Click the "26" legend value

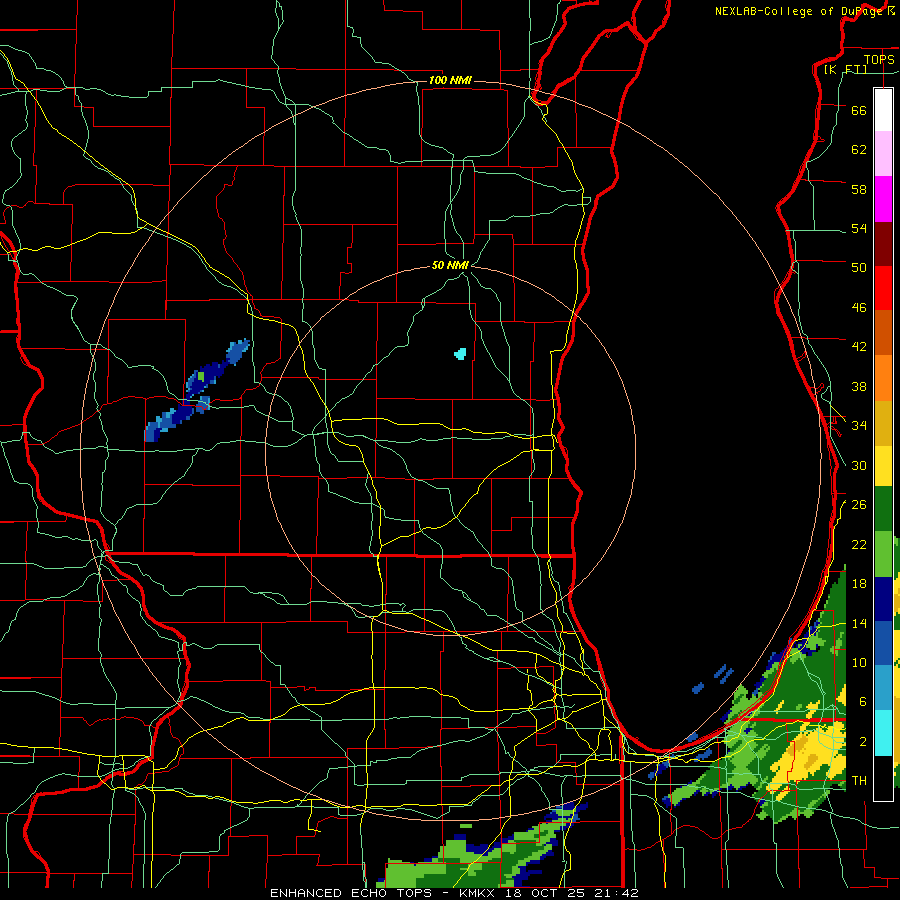[x=859, y=505]
